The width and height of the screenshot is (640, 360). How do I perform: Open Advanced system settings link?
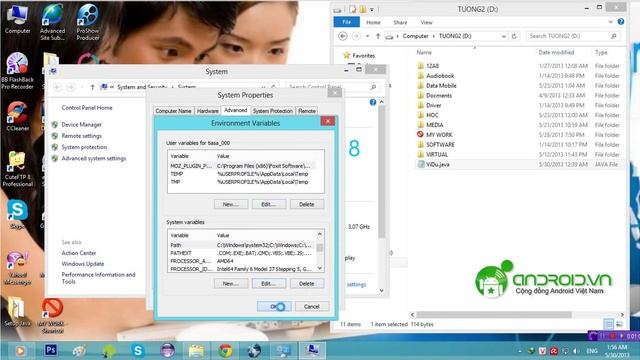pyautogui.click(x=93, y=158)
